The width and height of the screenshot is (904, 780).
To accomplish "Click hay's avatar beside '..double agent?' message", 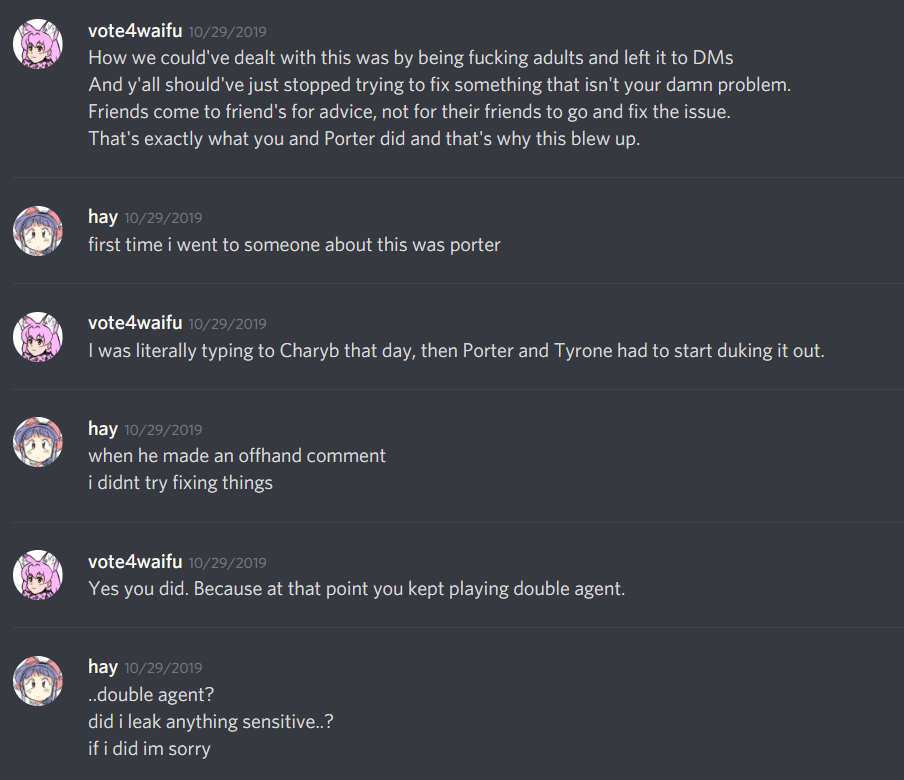I will pos(38,681).
